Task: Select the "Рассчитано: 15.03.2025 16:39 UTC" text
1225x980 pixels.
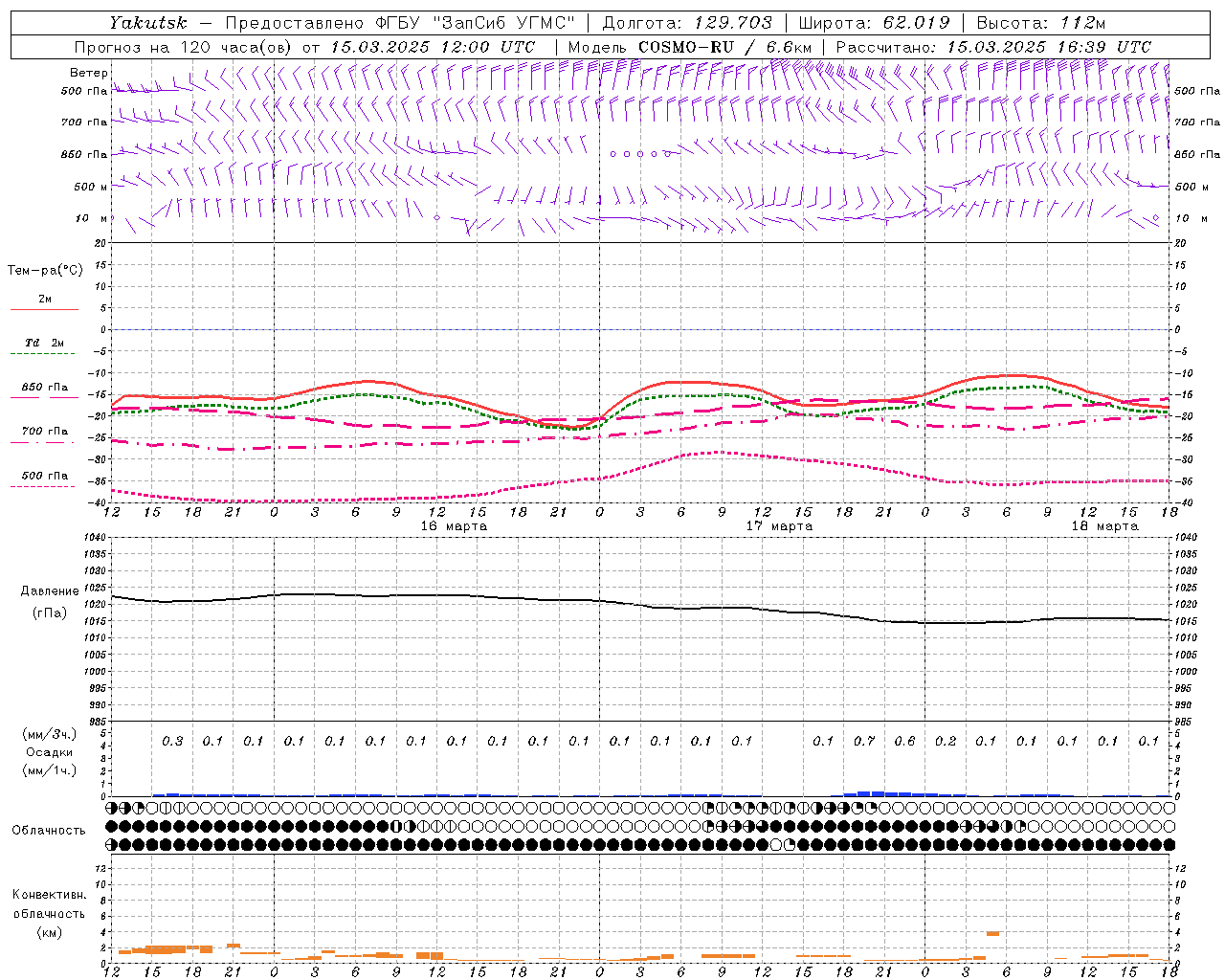Action: coord(993,47)
